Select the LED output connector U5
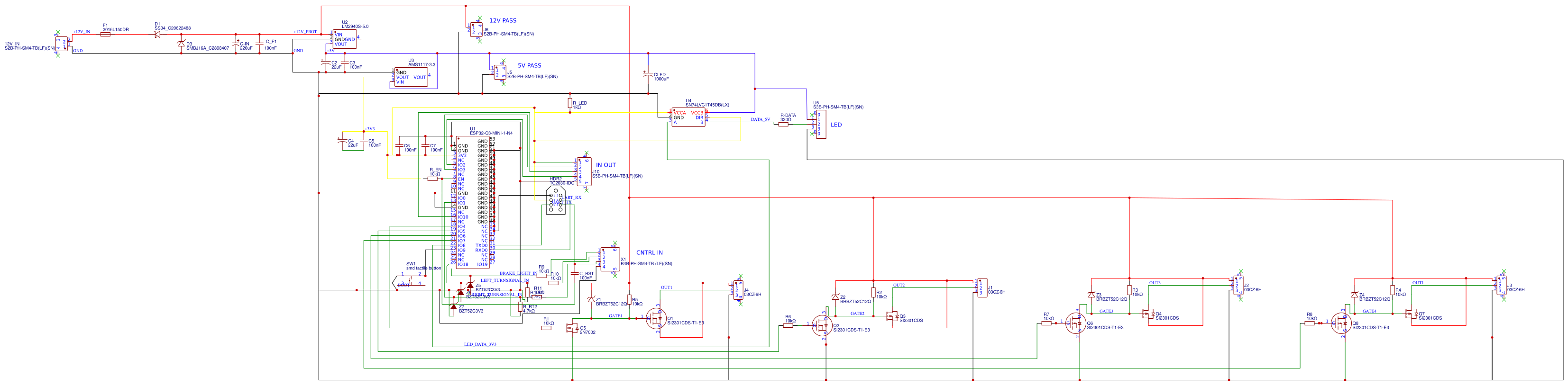 pos(820,124)
